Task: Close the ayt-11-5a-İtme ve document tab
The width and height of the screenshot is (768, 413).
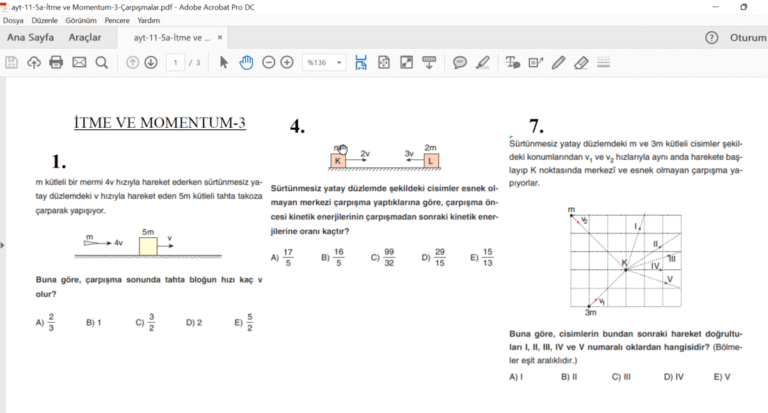Action: click(220, 38)
